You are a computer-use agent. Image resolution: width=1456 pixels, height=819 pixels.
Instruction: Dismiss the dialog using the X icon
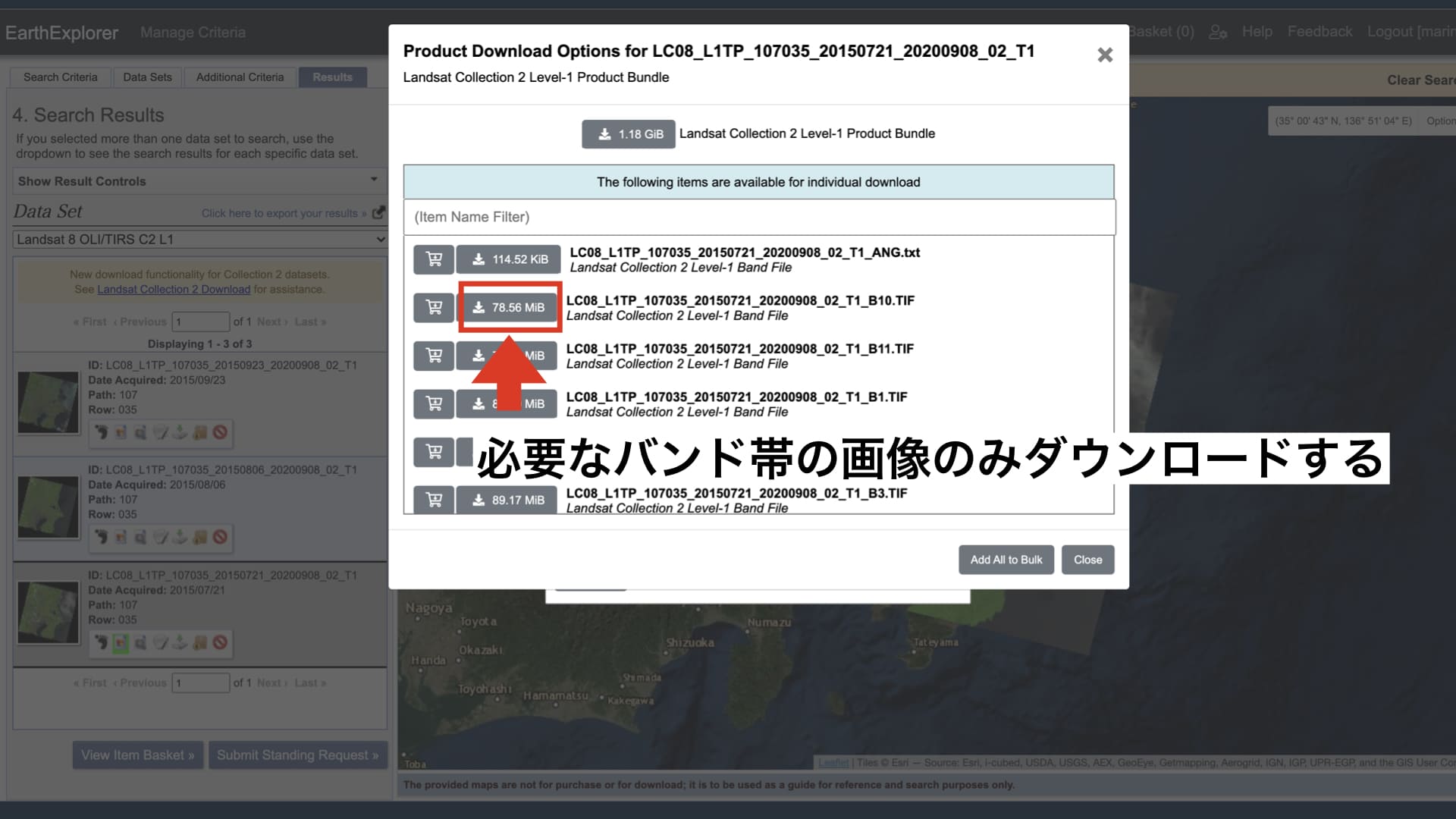(1105, 55)
